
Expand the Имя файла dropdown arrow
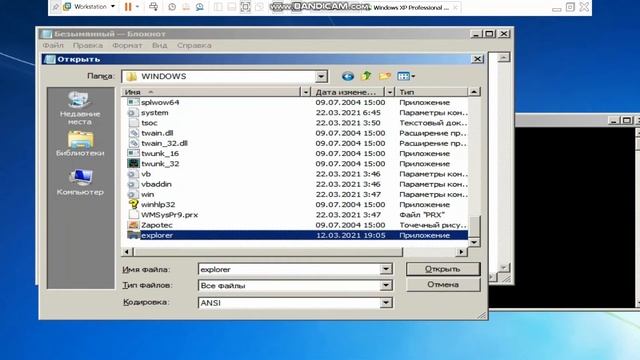click(386, 269)
